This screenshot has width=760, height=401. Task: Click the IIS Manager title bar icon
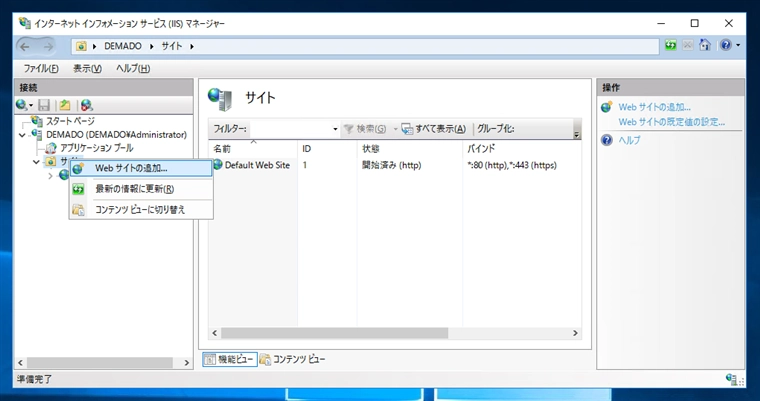tap(24, 23)
